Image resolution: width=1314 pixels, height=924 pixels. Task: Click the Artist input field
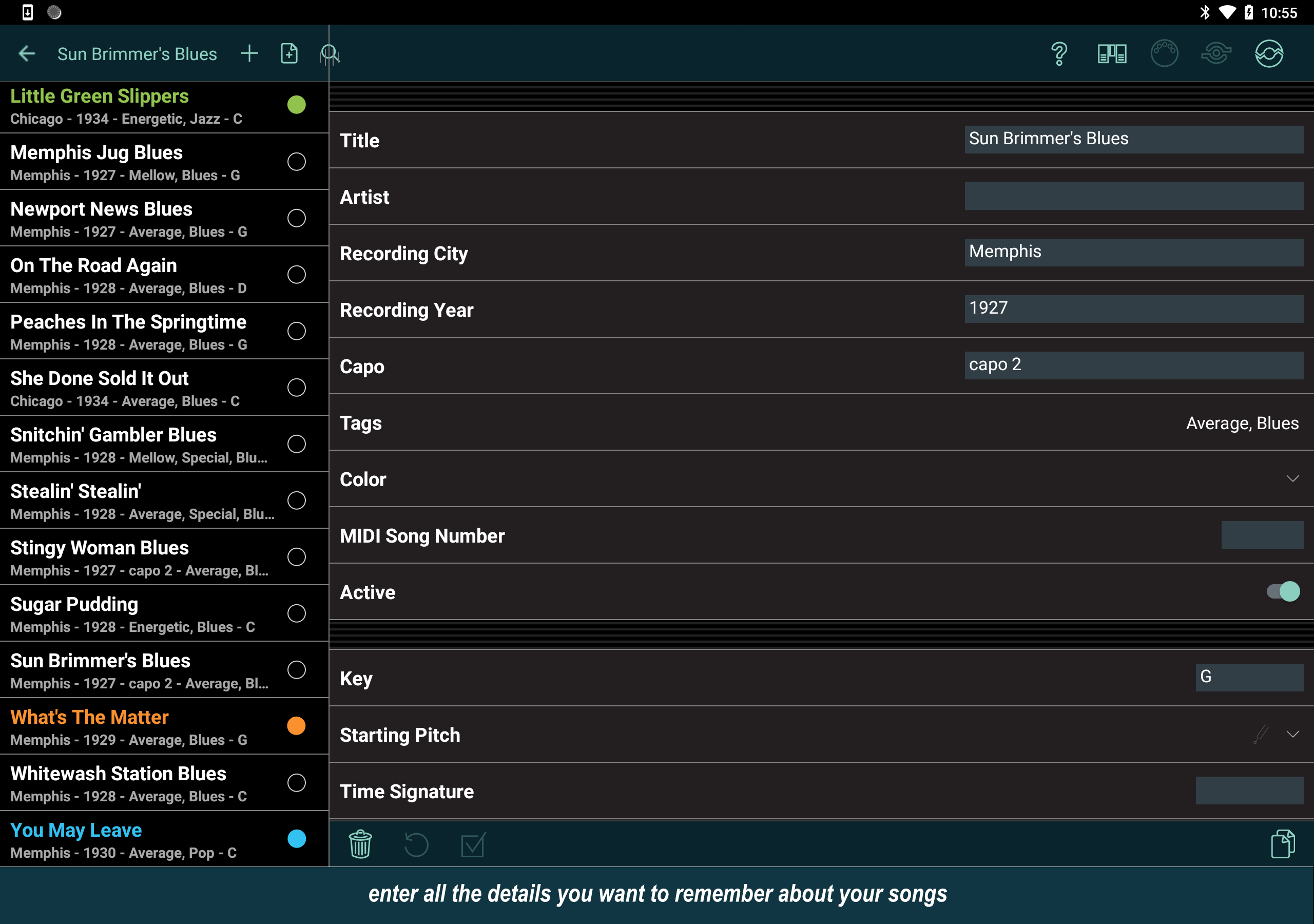click(1133, 197)
